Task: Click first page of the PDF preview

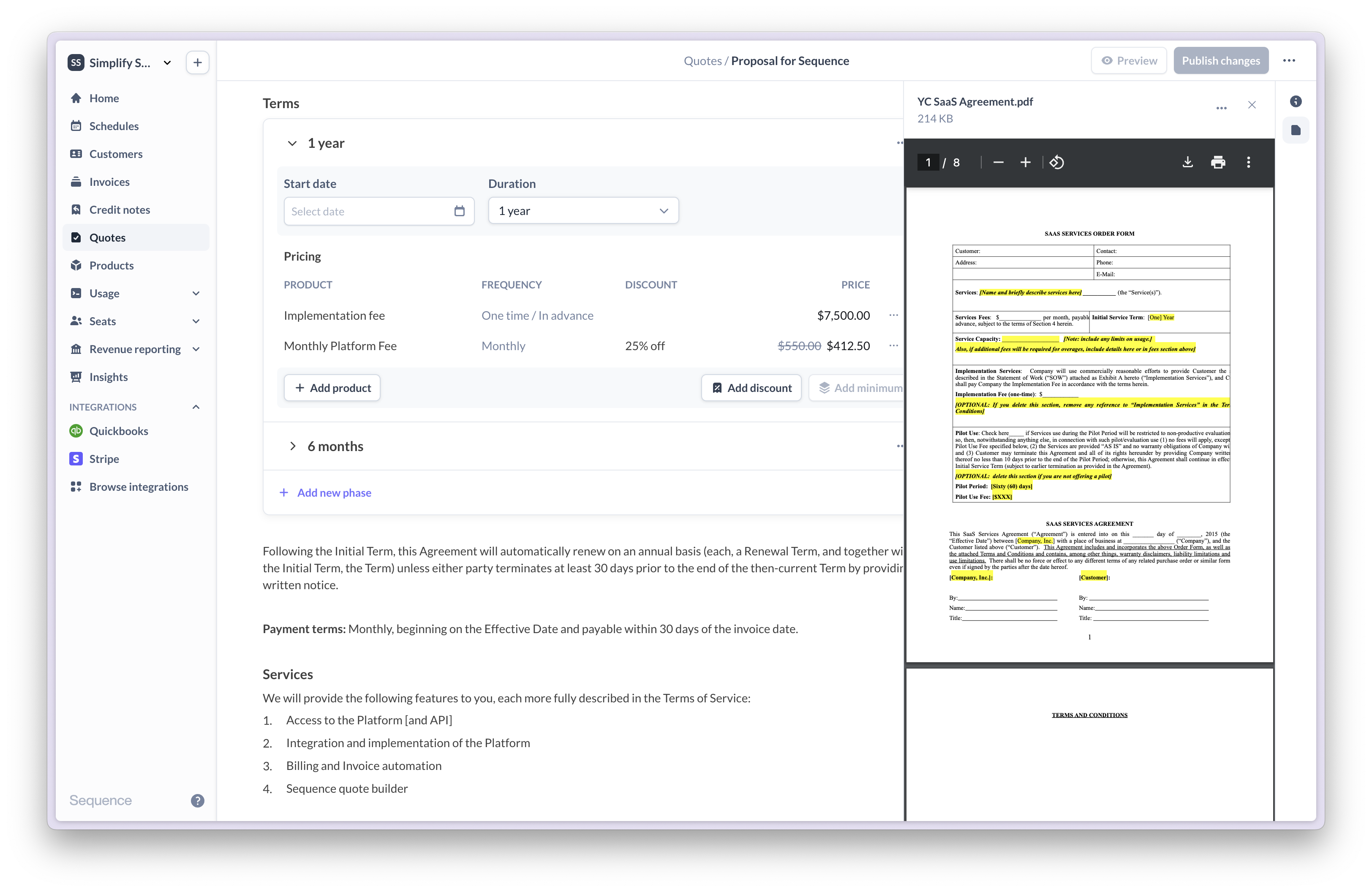Action: (x=1089, y=425)
